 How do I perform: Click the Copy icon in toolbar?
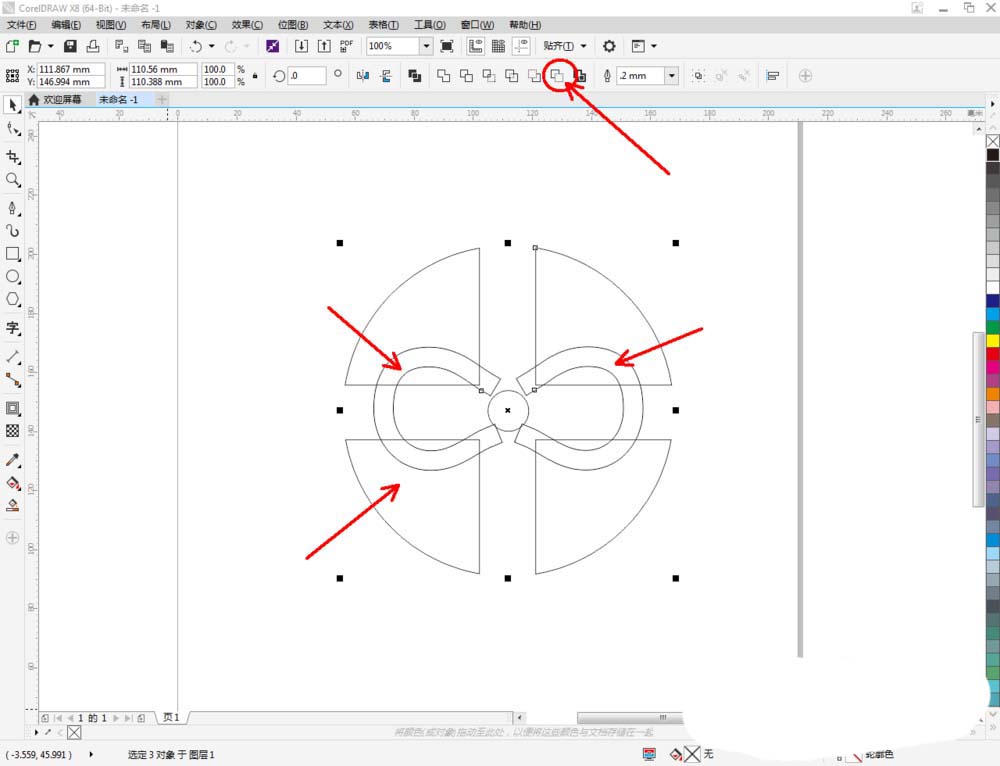(x=144, y=46)
